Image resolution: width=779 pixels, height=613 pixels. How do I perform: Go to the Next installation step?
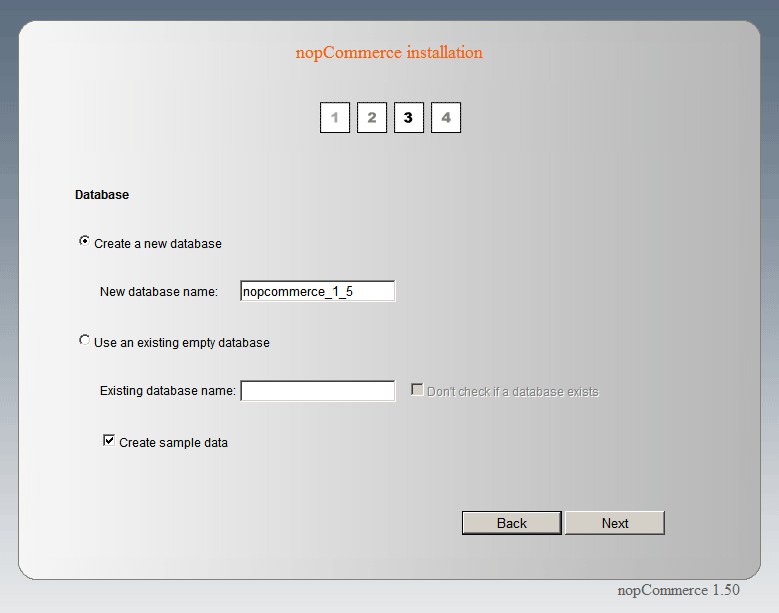(615, 523)
